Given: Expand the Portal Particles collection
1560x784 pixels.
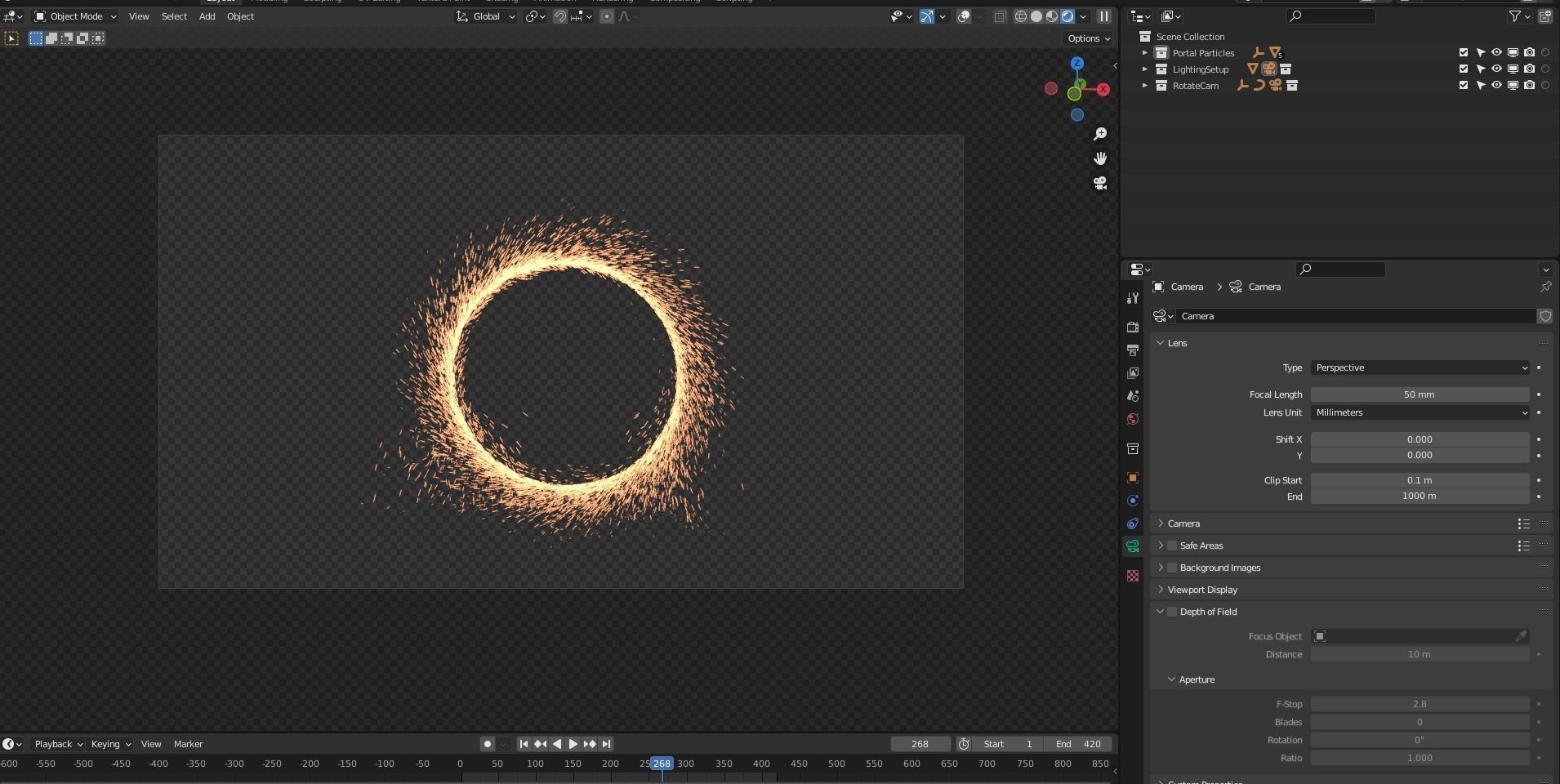Looking at the screenshot, I should coord(1143,52).
